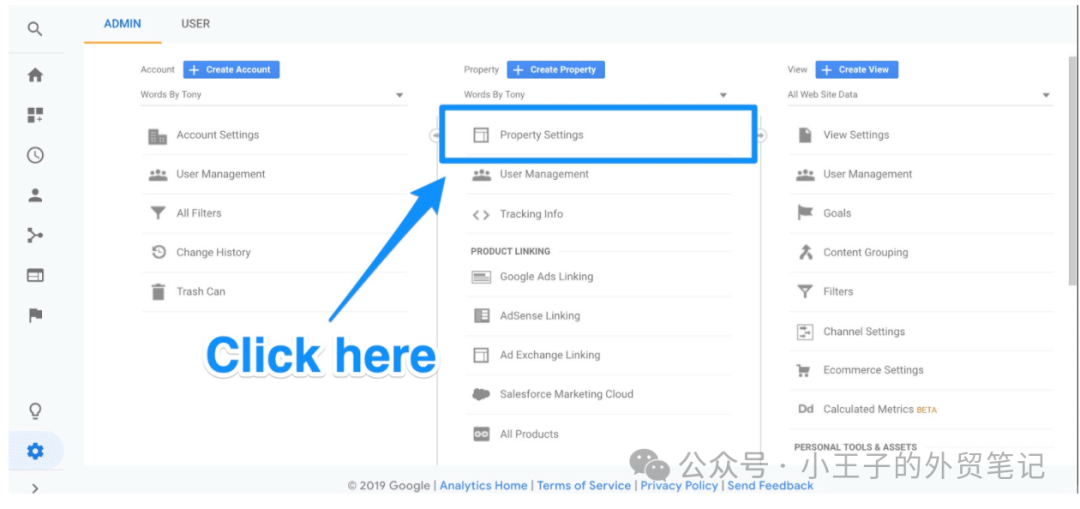1080x509 pixels.
Task: Open Realtime clock icon in sidebar
Action: point(34,155)
